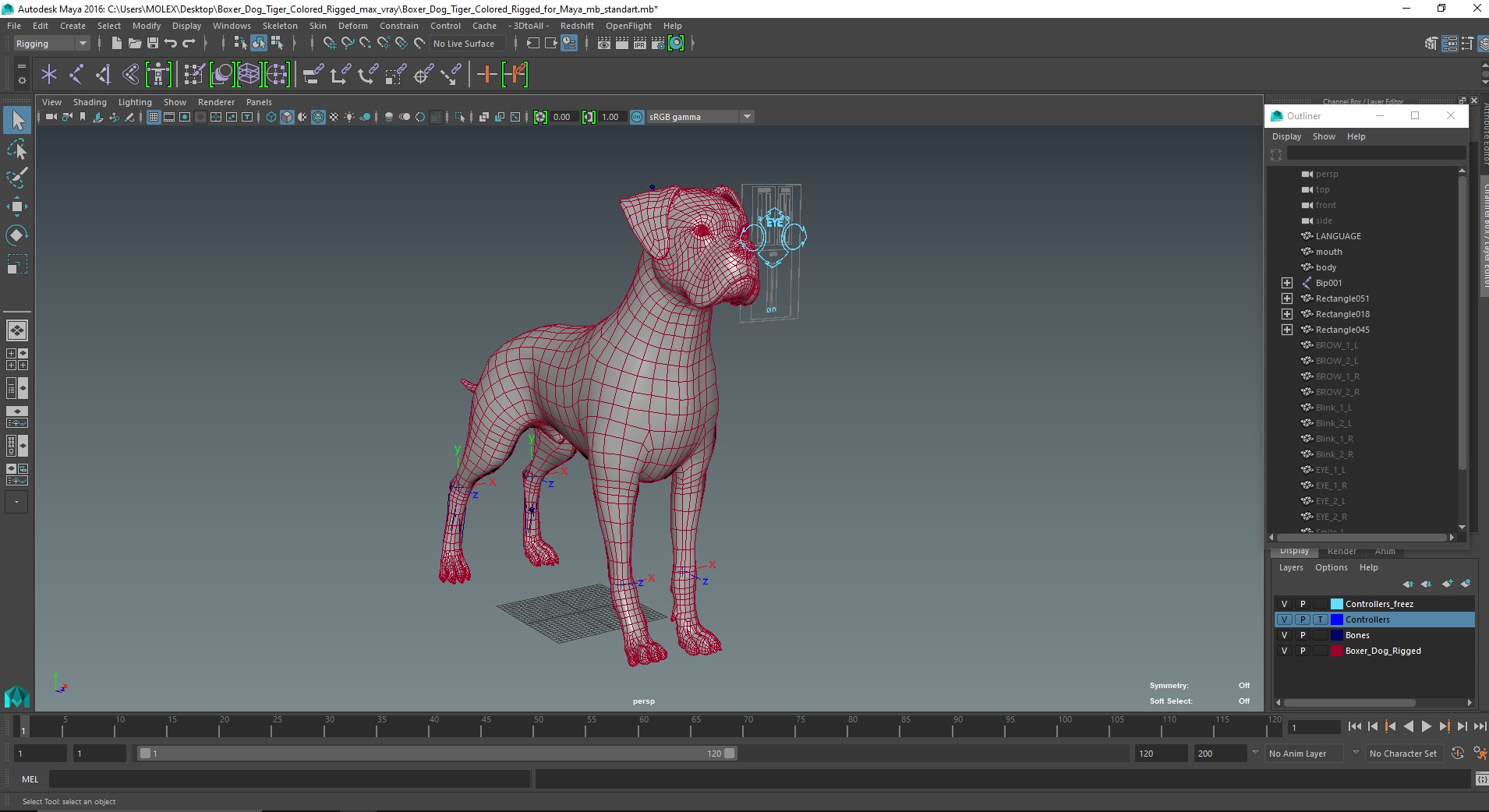
Task: Click the Outliner vertical scrollbar
Action: click(x=1462, y=323)
